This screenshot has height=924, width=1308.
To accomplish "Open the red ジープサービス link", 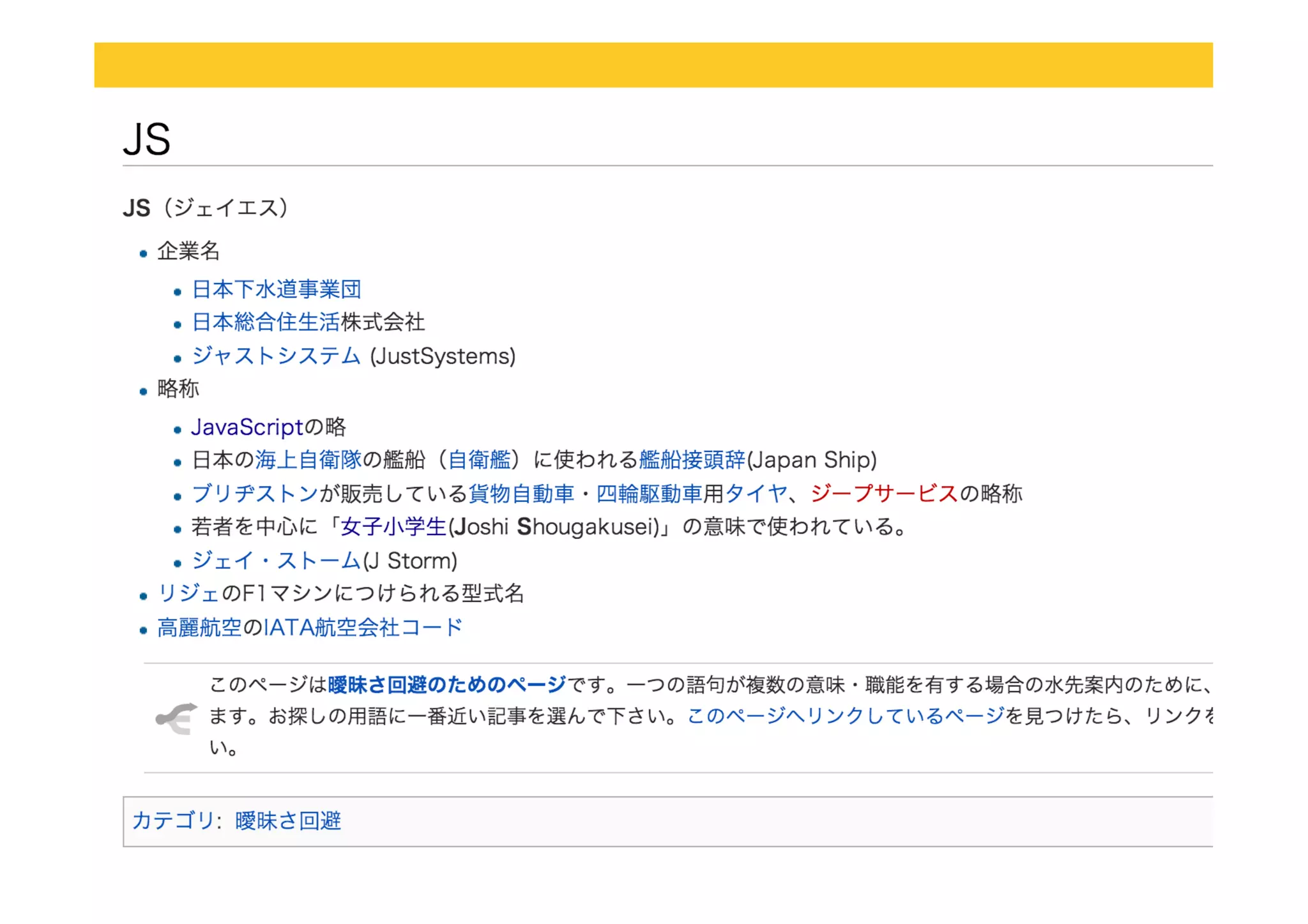I will click(884, 494).
